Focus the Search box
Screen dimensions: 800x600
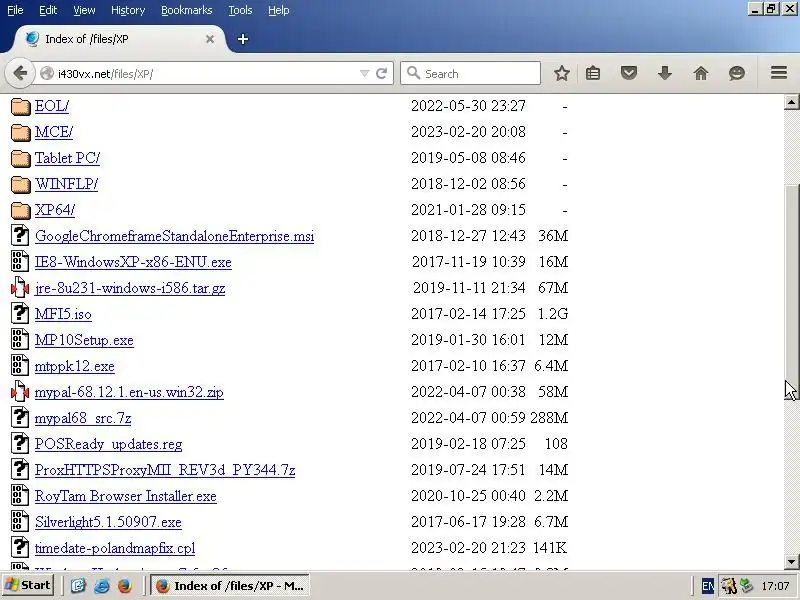click(470, 73)
